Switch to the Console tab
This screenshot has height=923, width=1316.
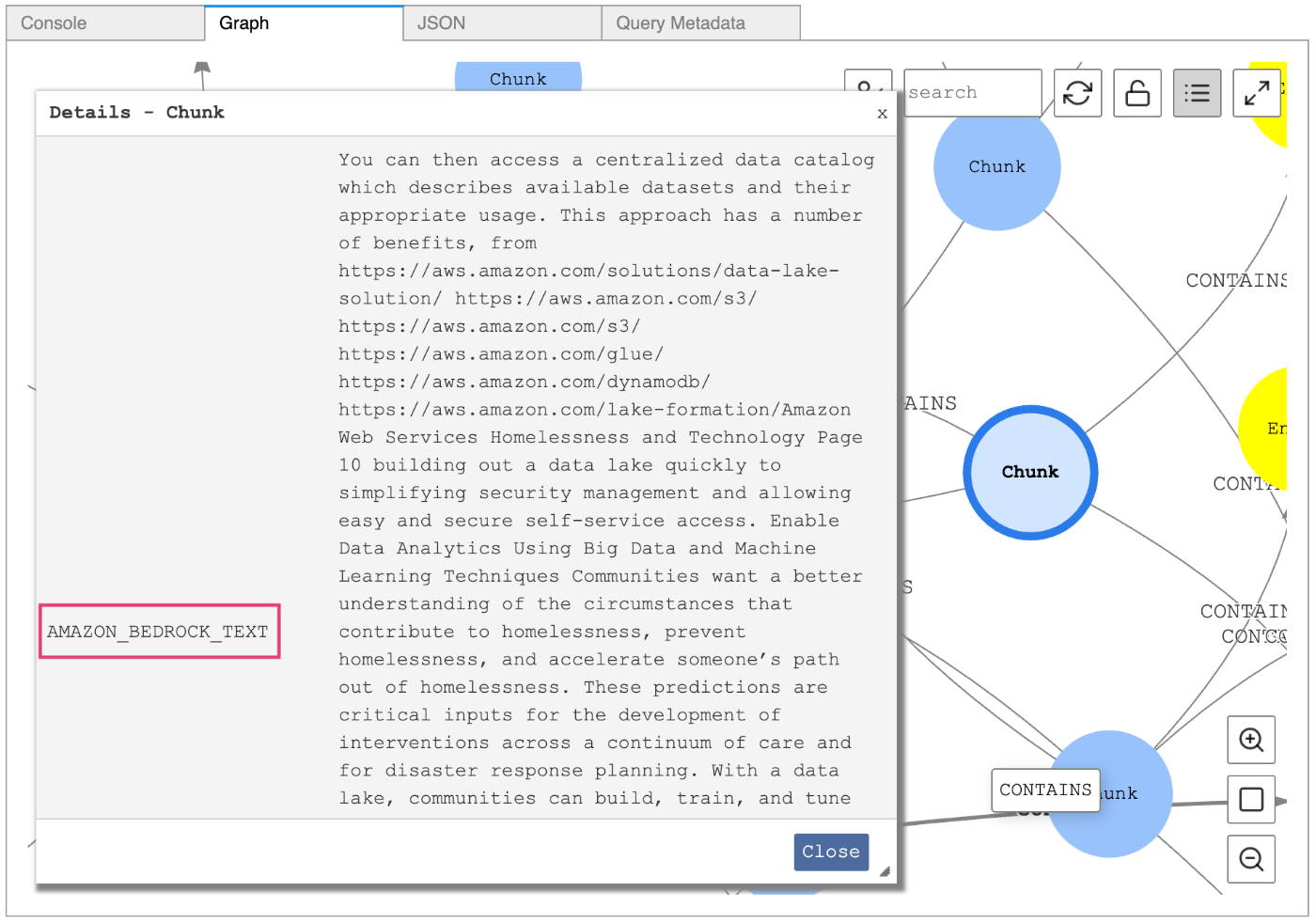coord(105,23)
